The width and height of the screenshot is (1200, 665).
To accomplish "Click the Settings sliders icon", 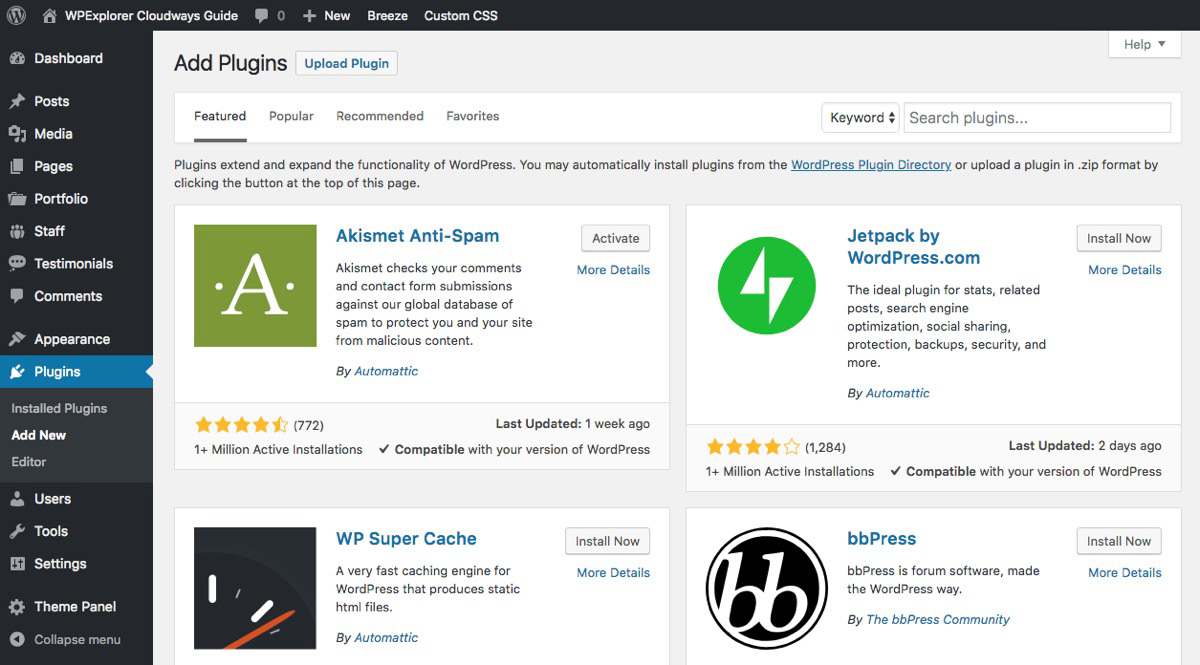I will click(x=17, y=564).
